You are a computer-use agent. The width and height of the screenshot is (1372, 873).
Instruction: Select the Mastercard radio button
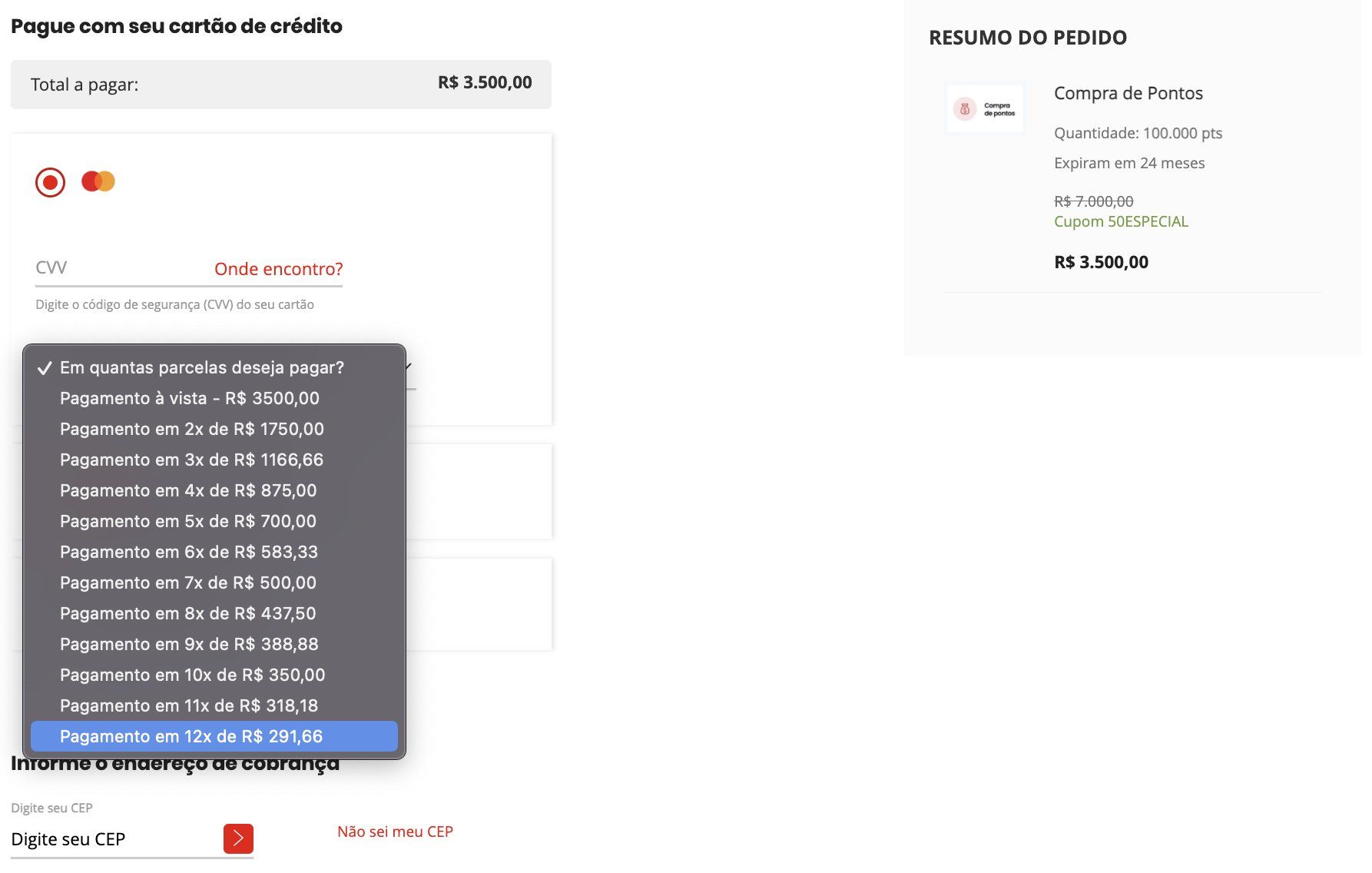tap(50, 182)
